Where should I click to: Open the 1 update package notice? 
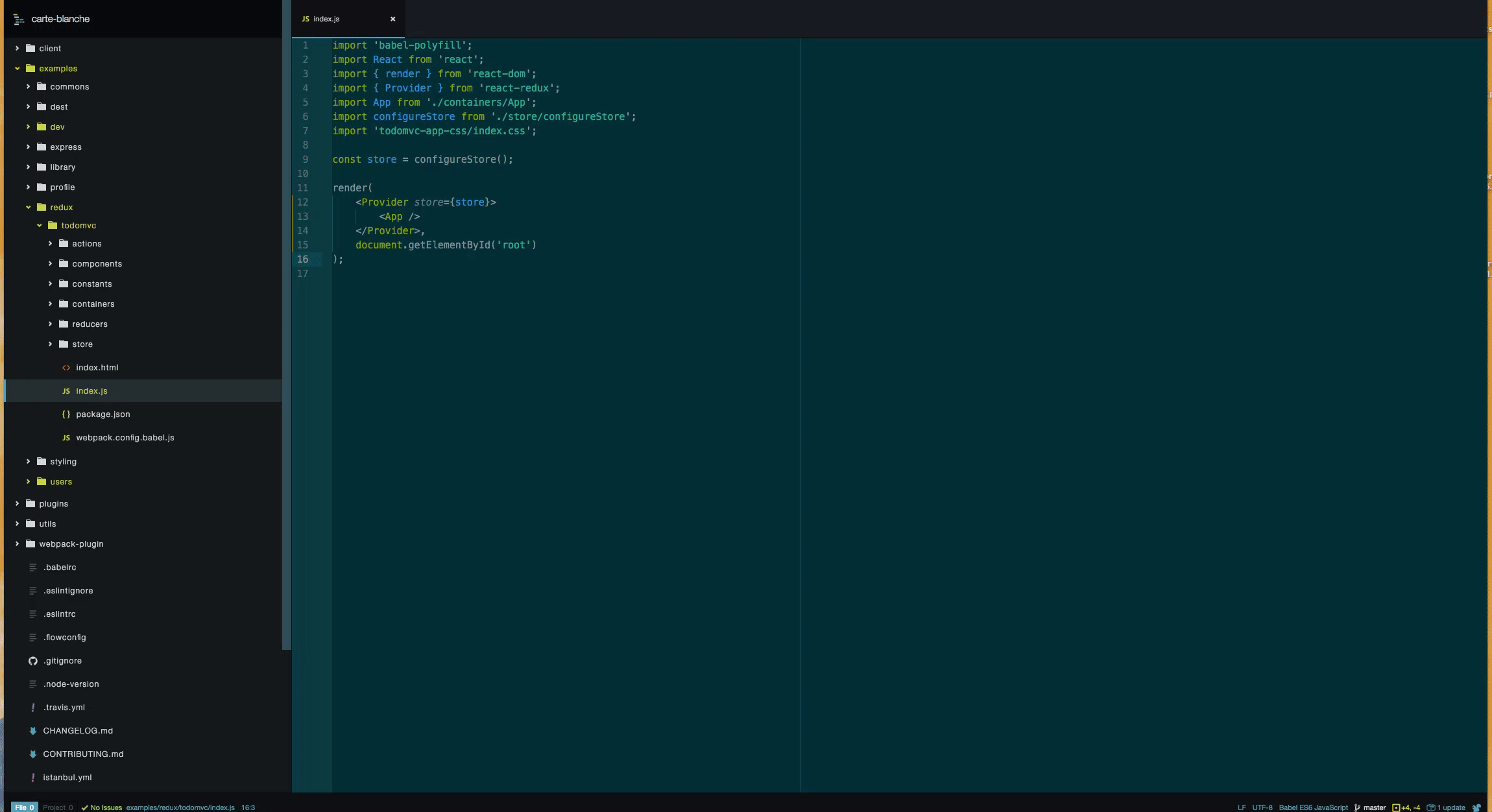point(1446,807)
